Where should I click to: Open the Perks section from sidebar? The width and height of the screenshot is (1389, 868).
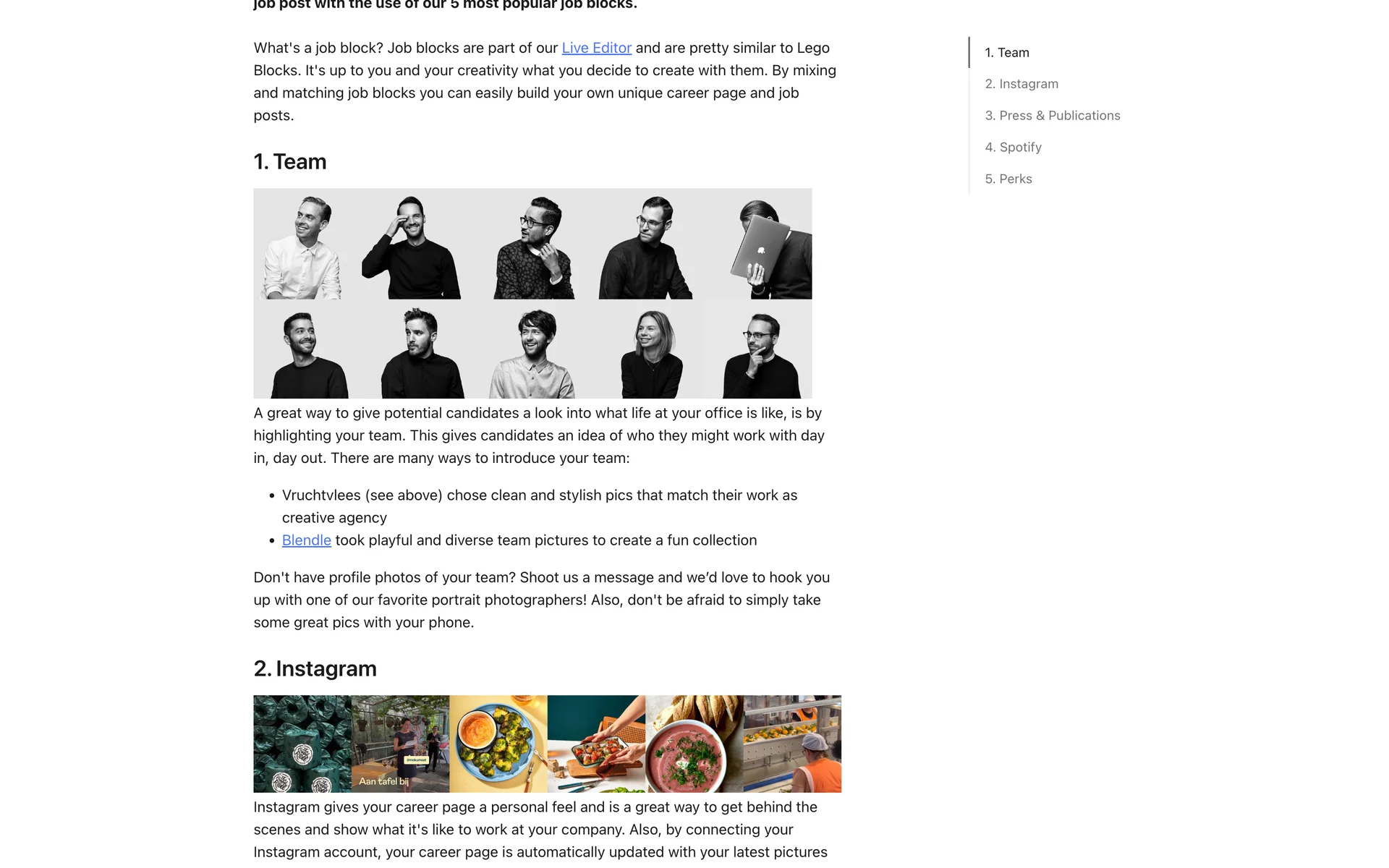point(1008,179)
